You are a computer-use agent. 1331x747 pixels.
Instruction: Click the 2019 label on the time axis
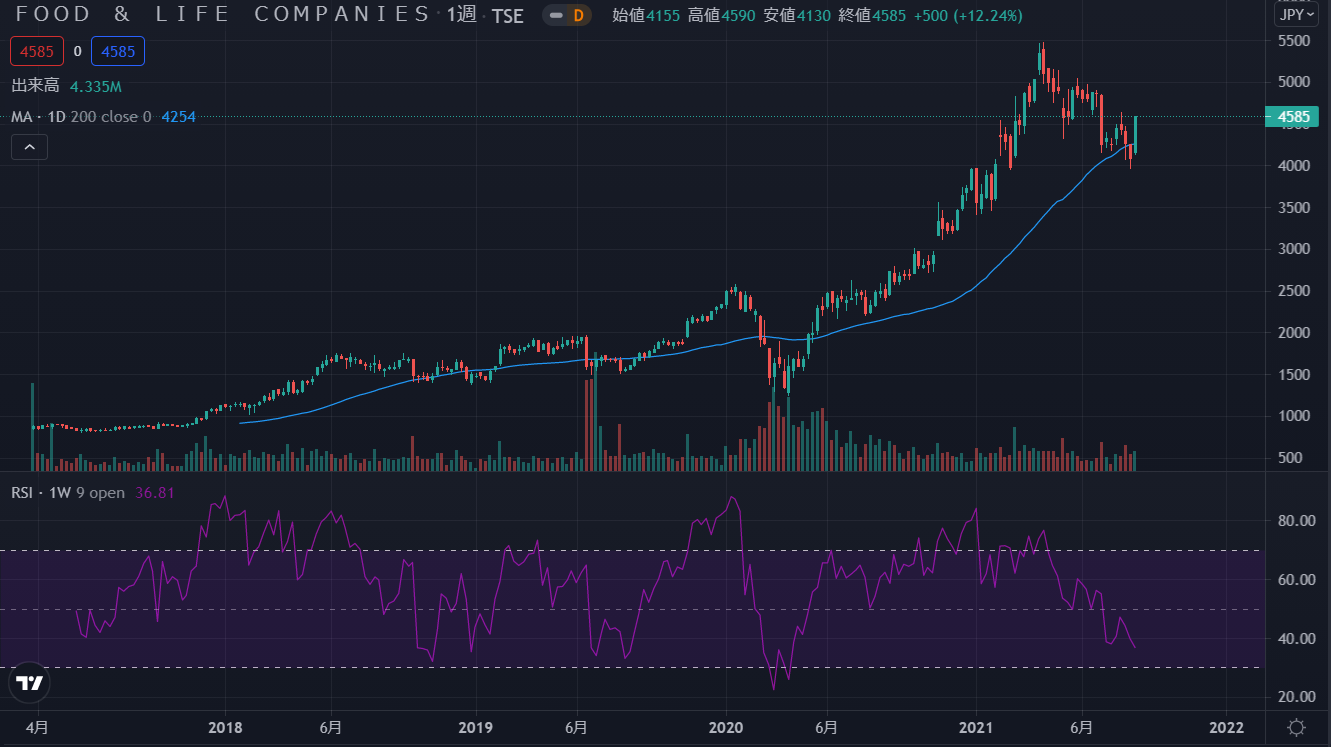coord(475,726)
